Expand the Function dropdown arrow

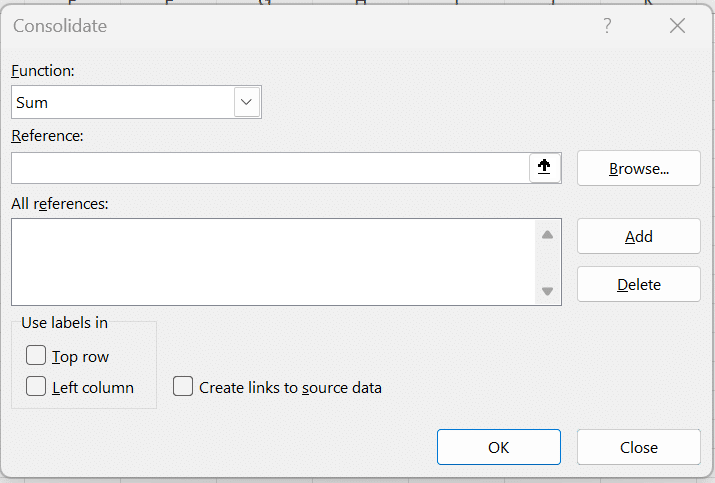point(247,102)
